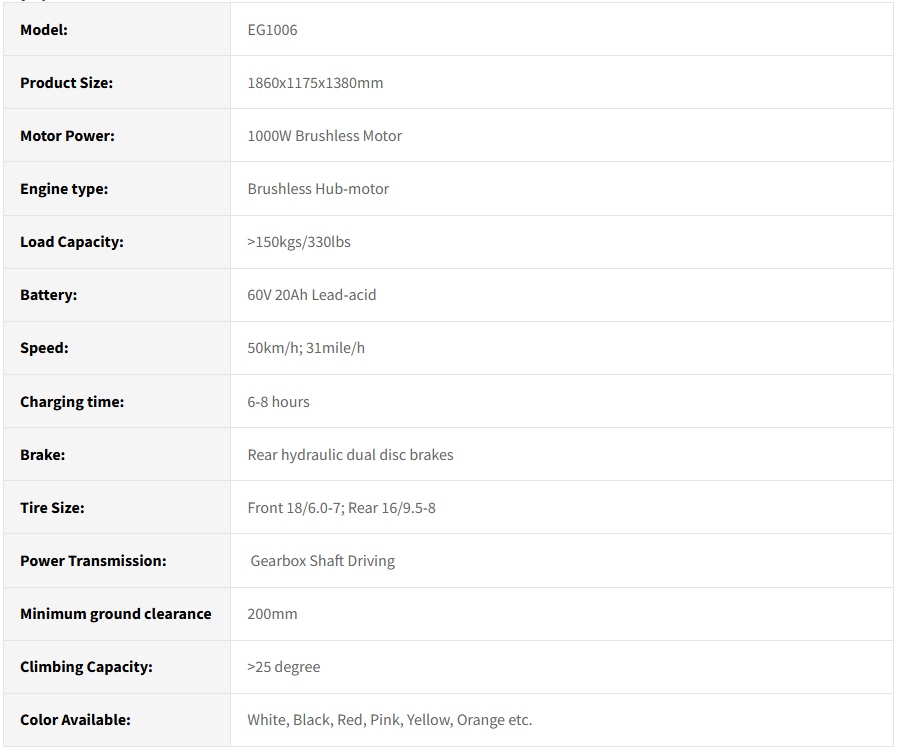Select the Brushless Hub-motor value
This screenshot has width=897, height=752.
[x=318, y=189]
